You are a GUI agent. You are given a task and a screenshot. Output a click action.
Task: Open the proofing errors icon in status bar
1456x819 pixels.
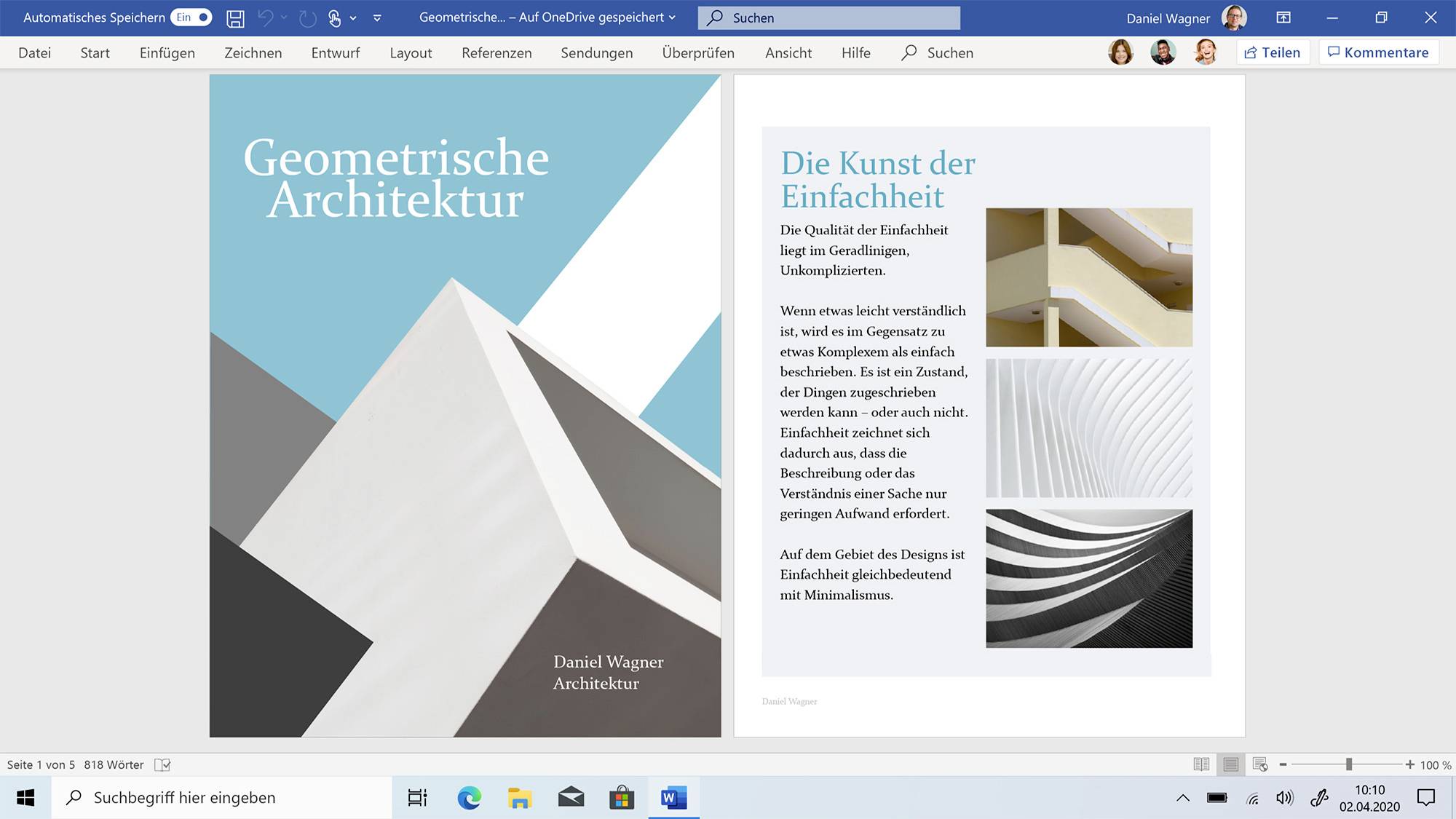coord(163,764)
